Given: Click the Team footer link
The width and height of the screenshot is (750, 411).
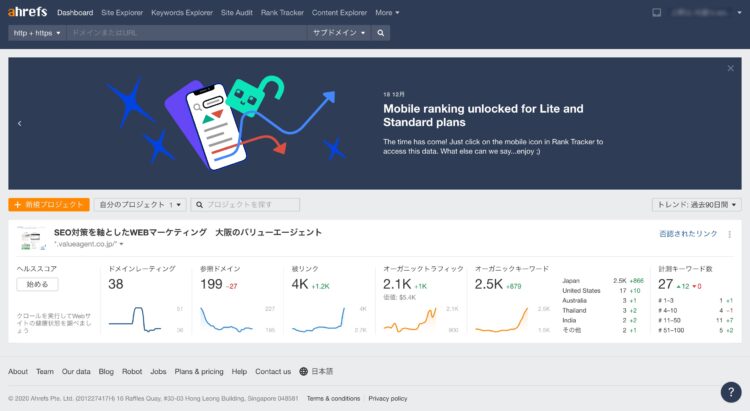Looking at the screenshot, I should point(45,371).
